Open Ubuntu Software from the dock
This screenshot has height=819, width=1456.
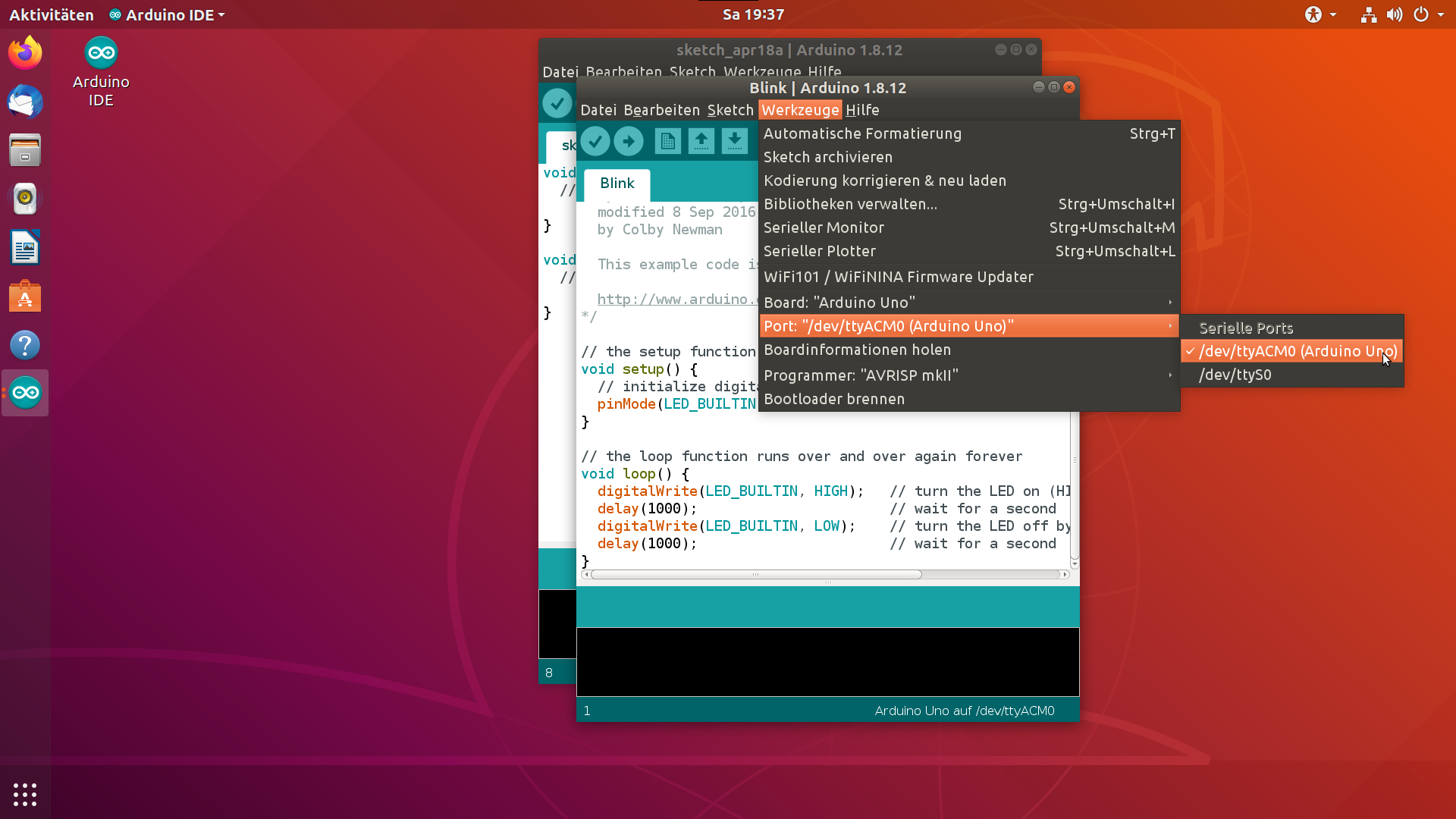click(x=25, y=296)
